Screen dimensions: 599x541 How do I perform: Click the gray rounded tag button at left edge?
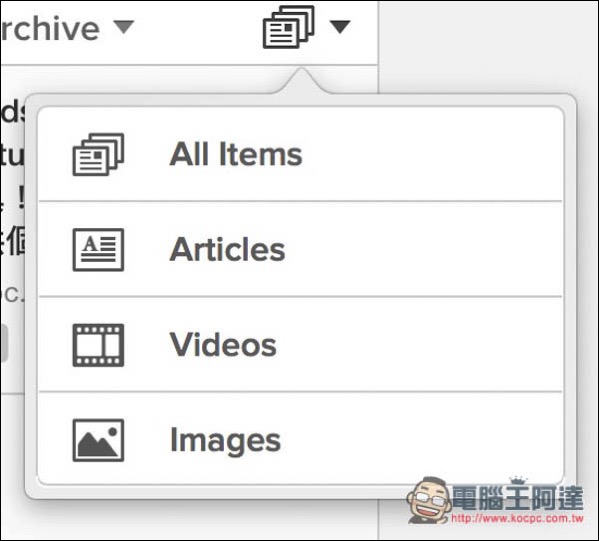click(x=4, y=343)
